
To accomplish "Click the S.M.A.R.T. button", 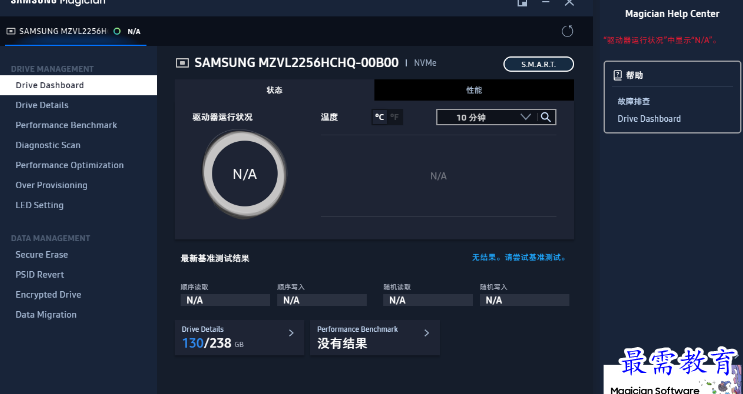I will [x=538, y=64].
